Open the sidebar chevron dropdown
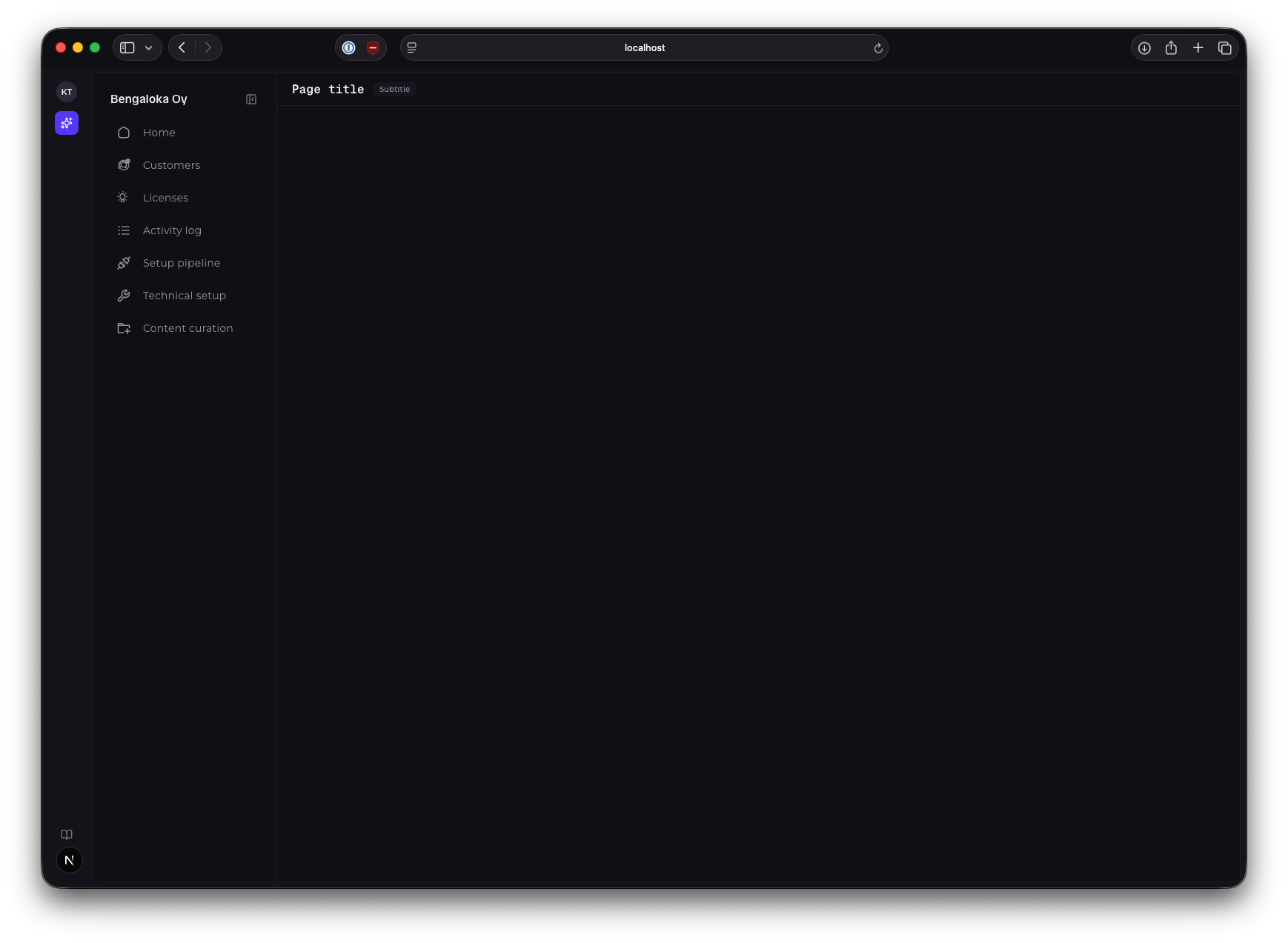The height and width of the screenshot is (943, 1288). pyautogui.click(x=147, y=47)
